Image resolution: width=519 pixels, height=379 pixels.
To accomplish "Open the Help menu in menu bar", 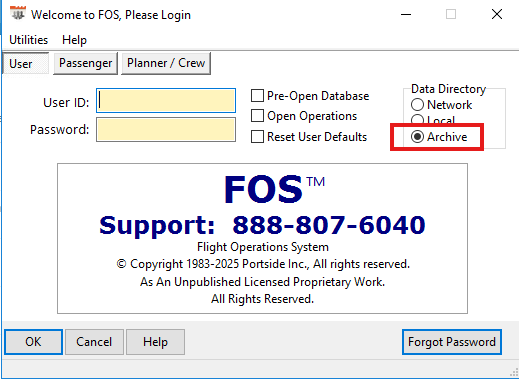I will pos(74,40).
